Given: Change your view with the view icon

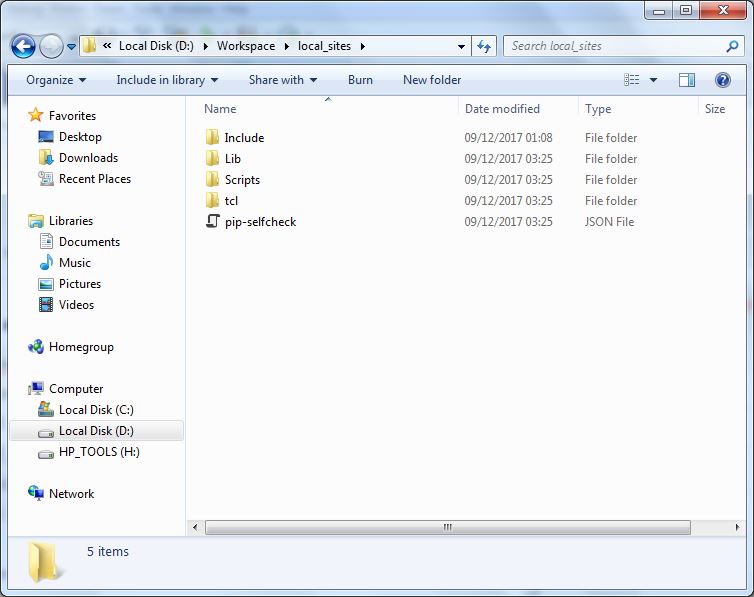Looking at the screenshot, I should pos(631,80).
